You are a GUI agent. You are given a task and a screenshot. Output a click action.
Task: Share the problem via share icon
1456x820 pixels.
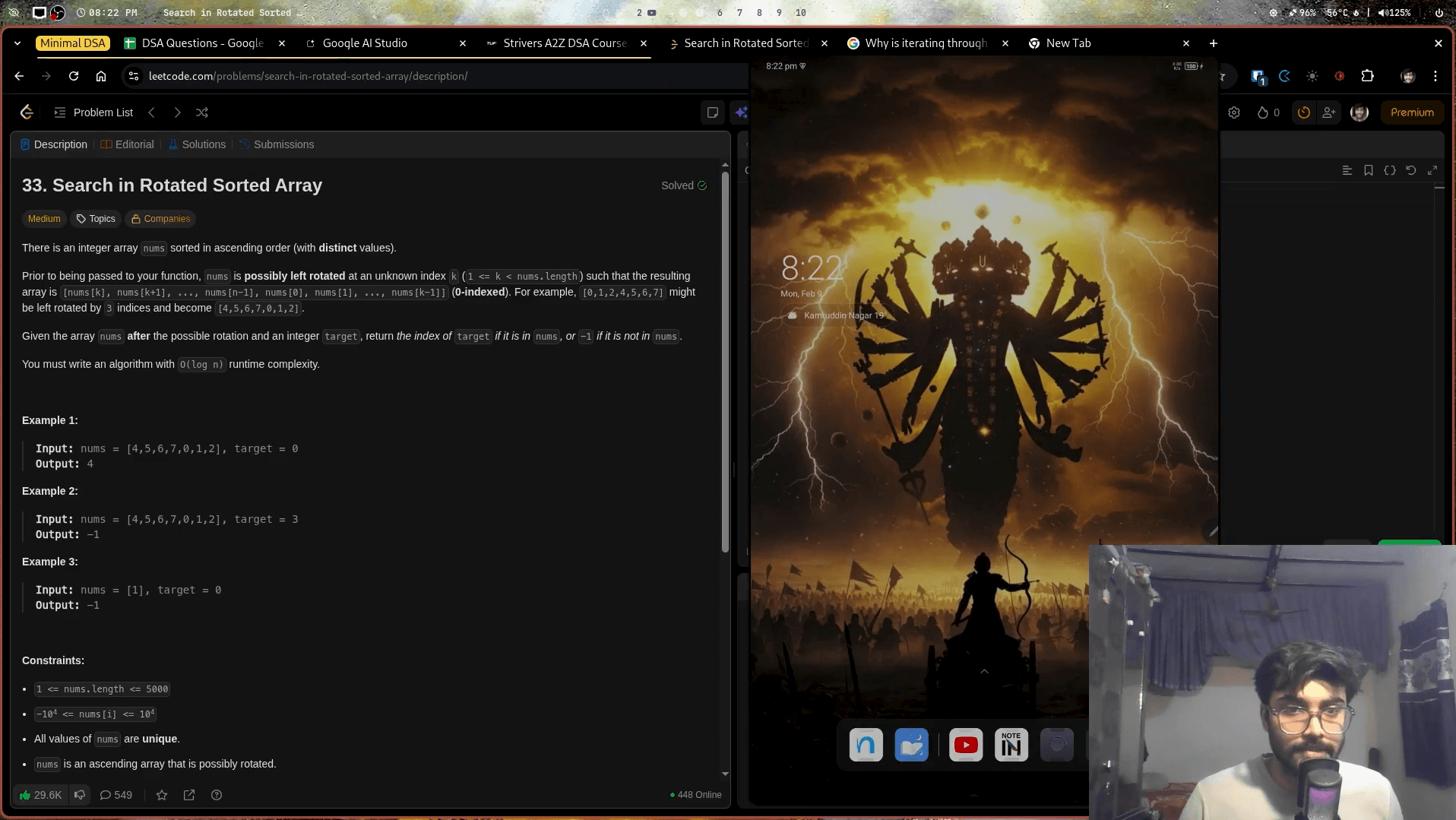pos(189,795)
